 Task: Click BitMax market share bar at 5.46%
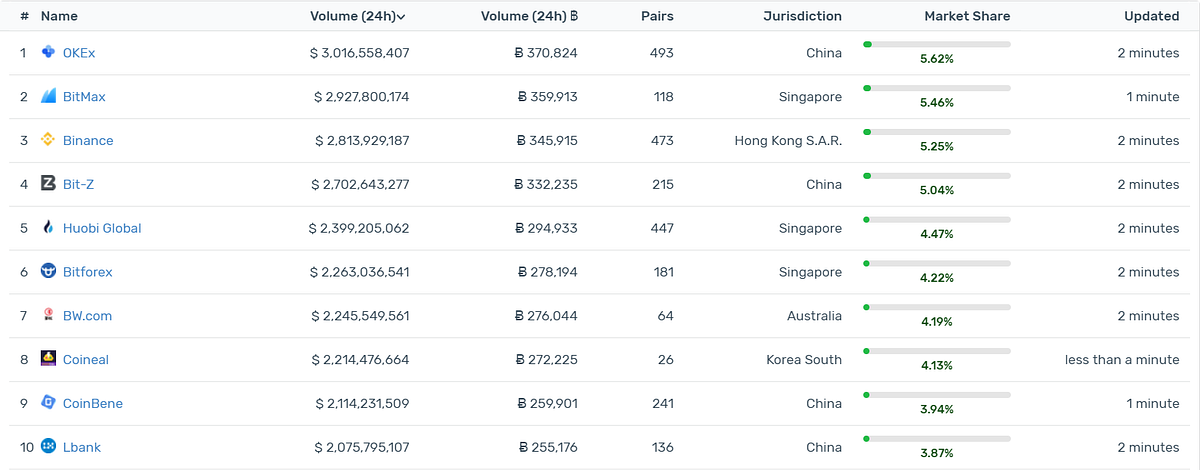937,88
